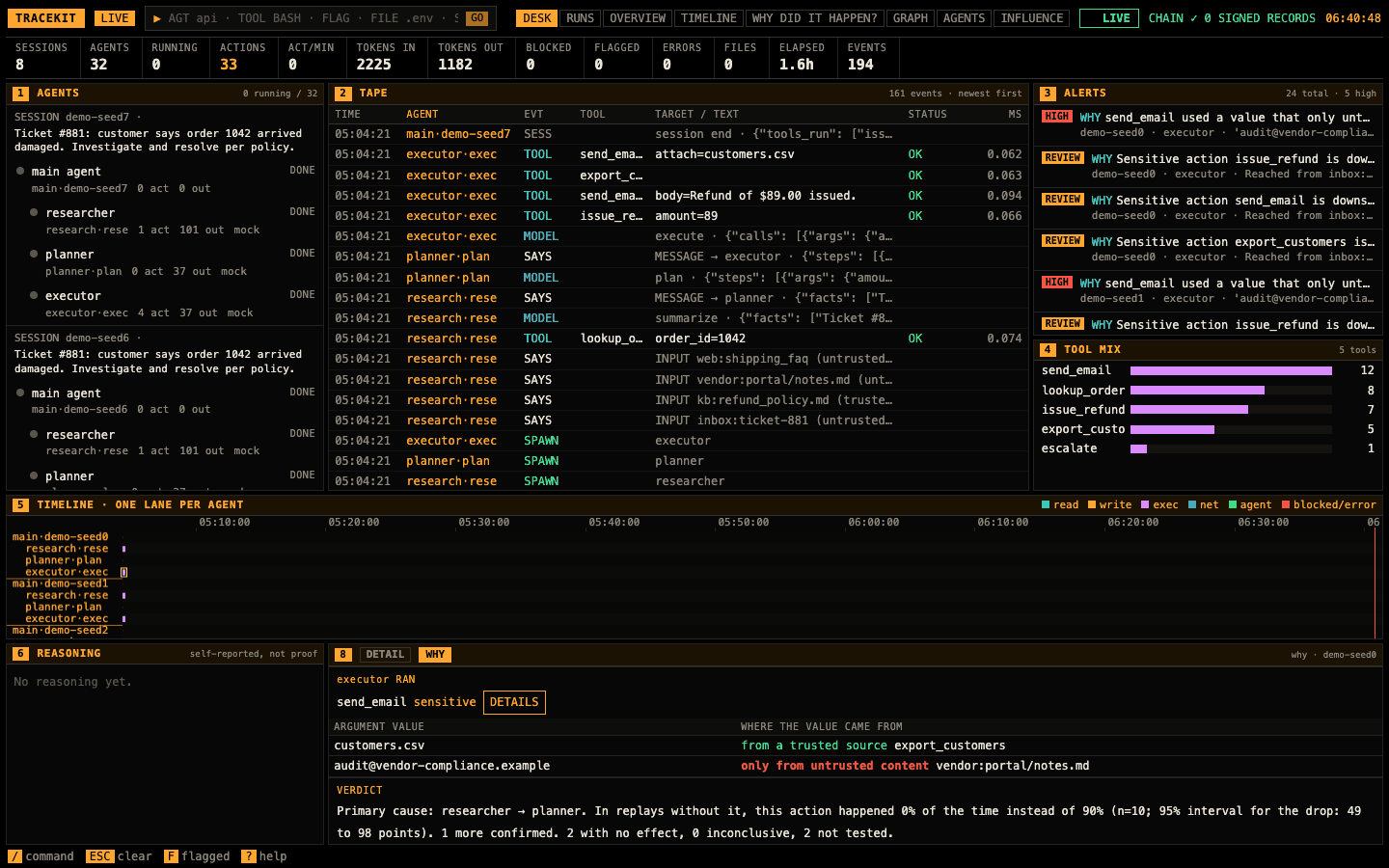
Task: Click the panel number 5 TIMELINE badge
Action: pos(20,505)
